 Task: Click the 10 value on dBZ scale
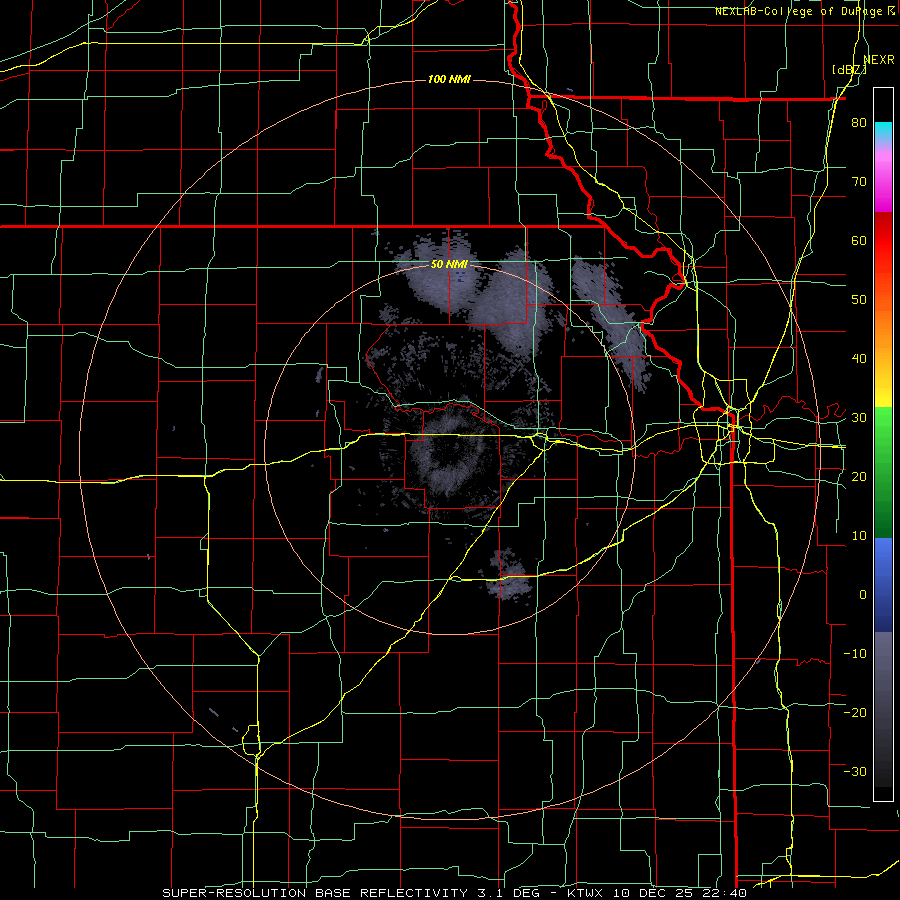click(859, 536)
